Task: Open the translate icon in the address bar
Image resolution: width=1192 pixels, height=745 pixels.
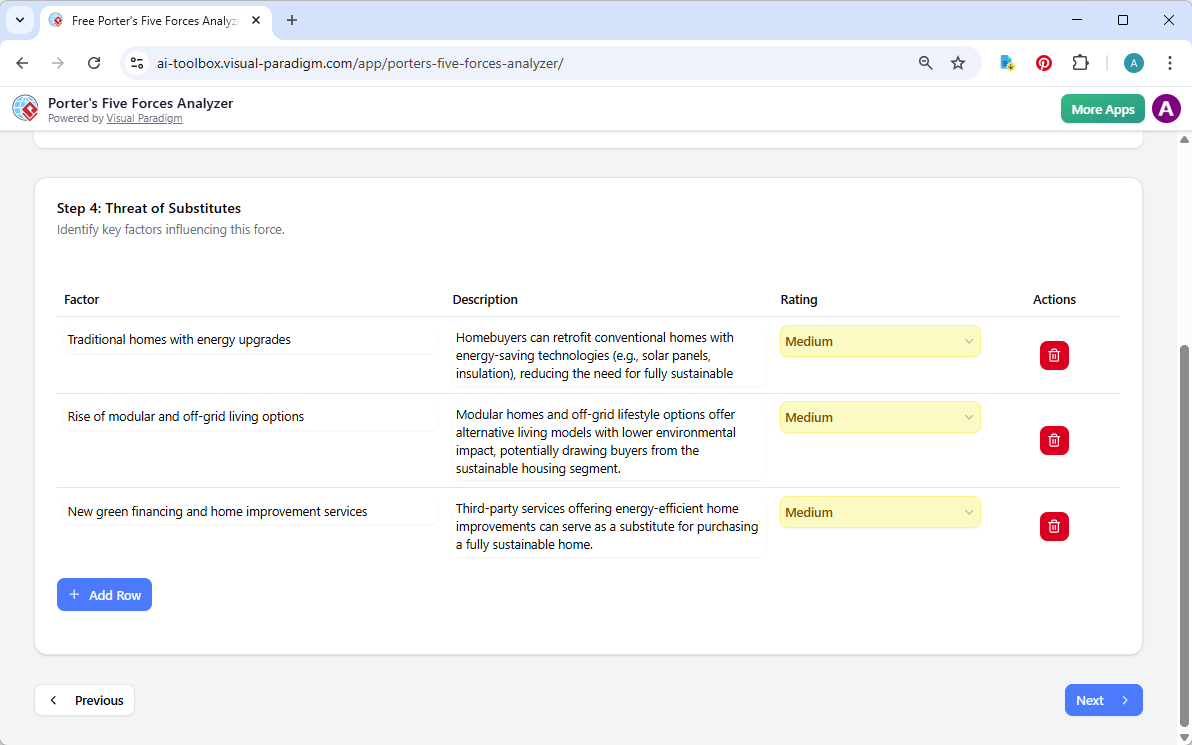Action: tap(1006, 62)
